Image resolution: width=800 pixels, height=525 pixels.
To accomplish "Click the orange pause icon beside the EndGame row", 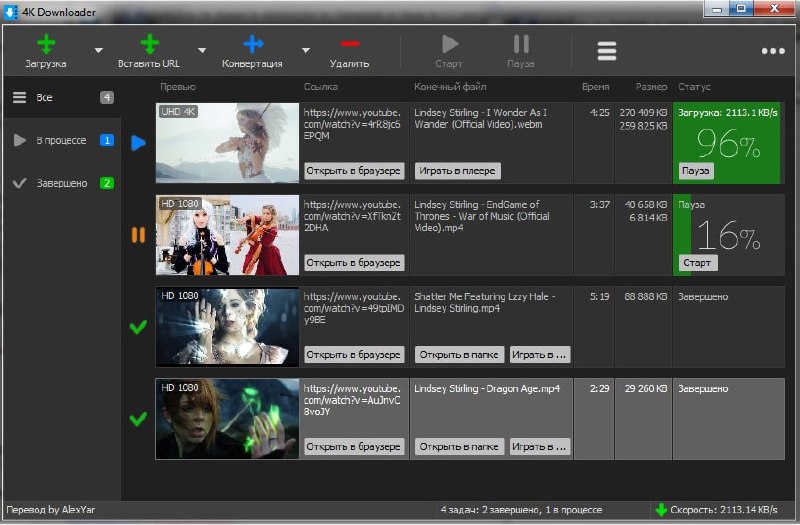I will point(138,235).
